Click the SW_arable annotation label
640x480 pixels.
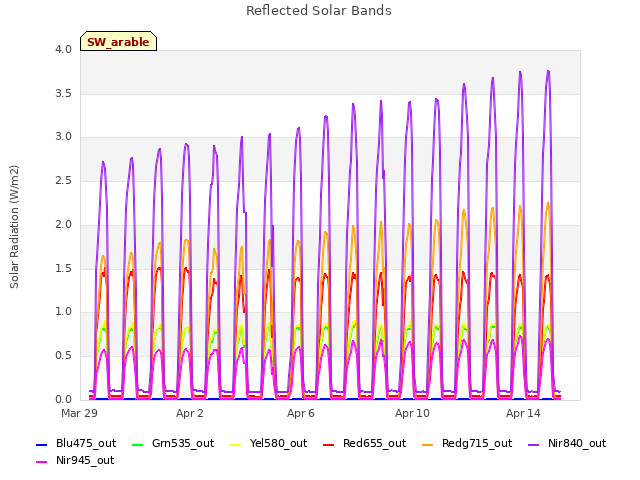[118, 41]
